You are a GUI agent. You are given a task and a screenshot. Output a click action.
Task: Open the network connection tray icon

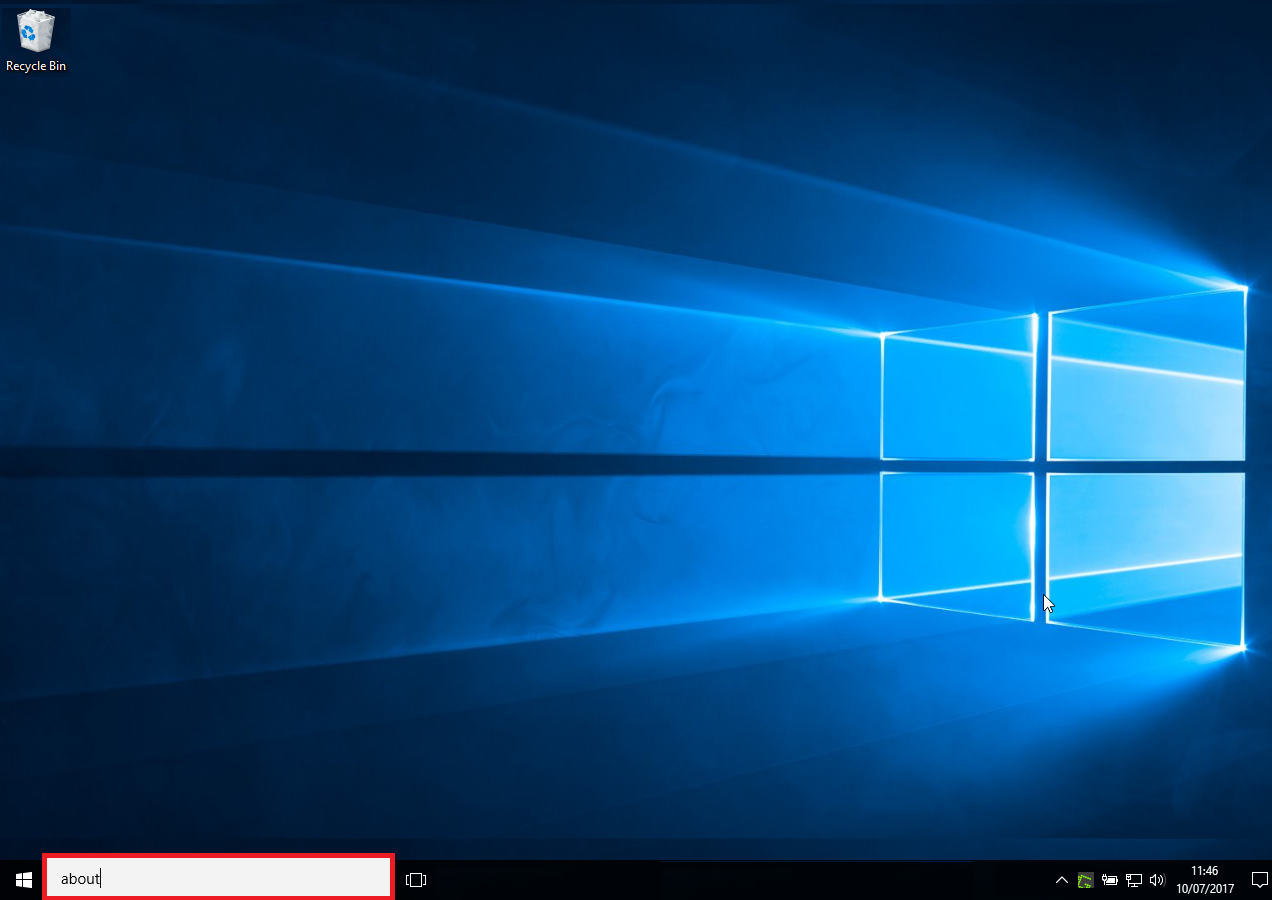coord(1133,880)
